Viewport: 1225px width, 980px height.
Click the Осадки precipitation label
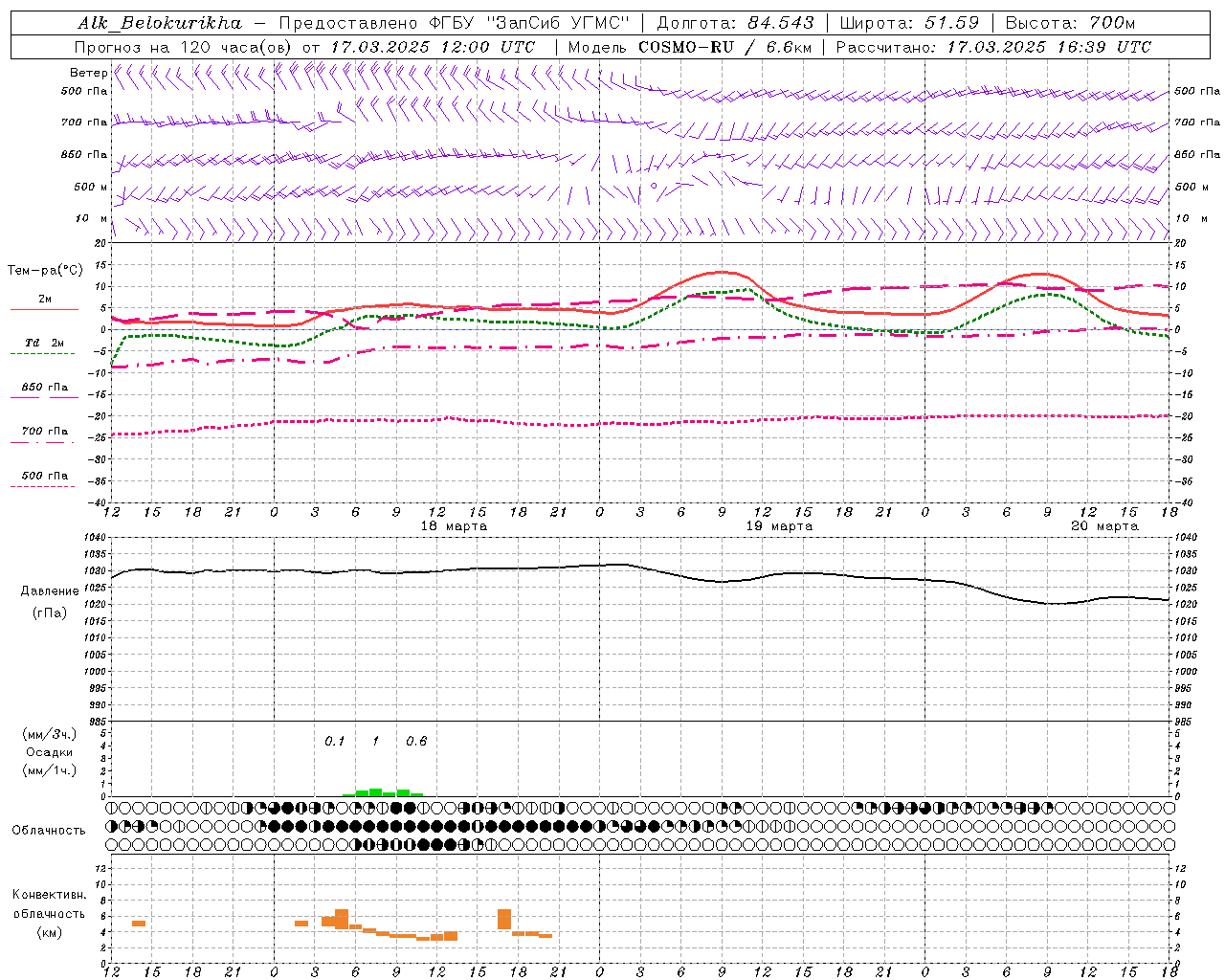(x=50, y=752)
